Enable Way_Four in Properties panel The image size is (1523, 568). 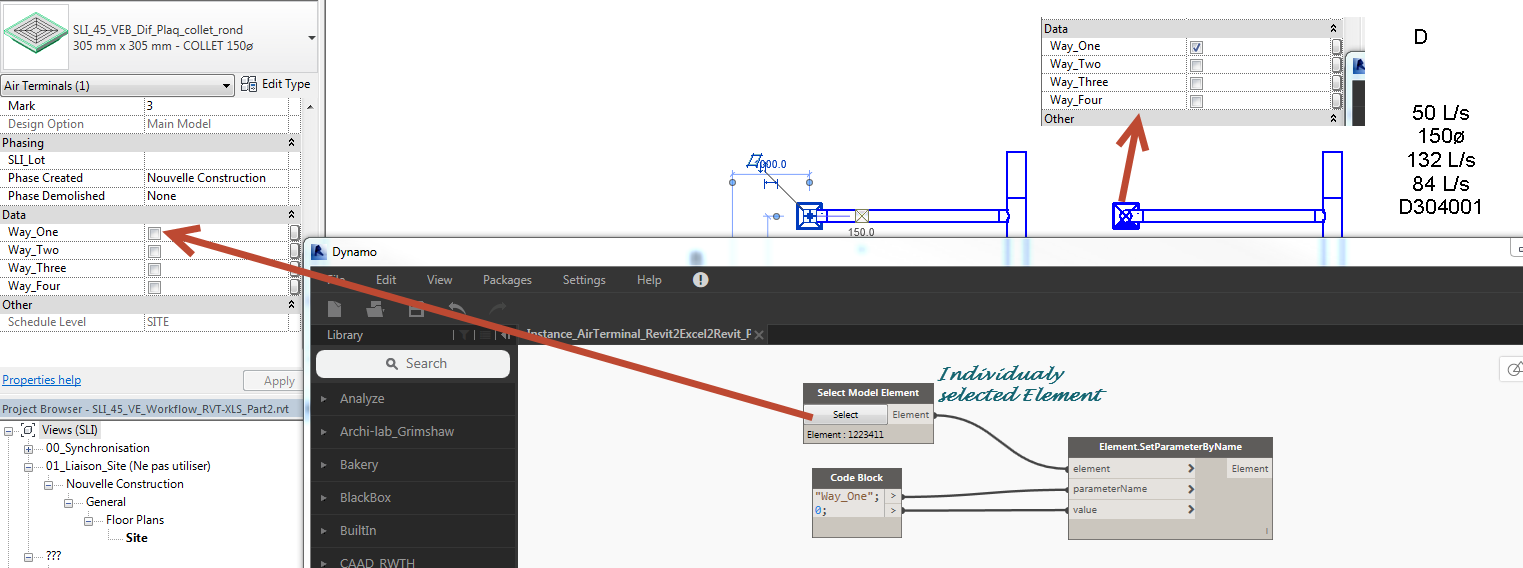154,287
